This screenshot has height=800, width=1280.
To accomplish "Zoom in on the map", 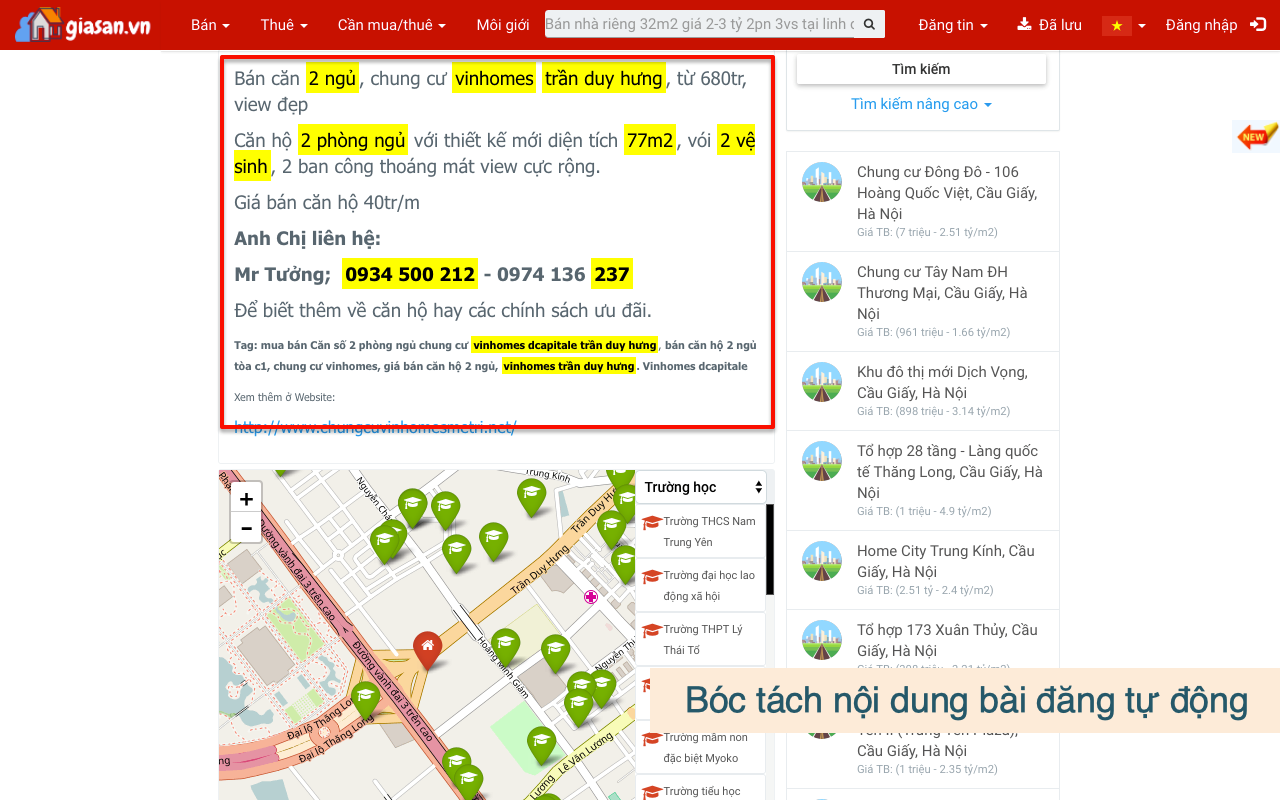I will click(x=246, y=498).
